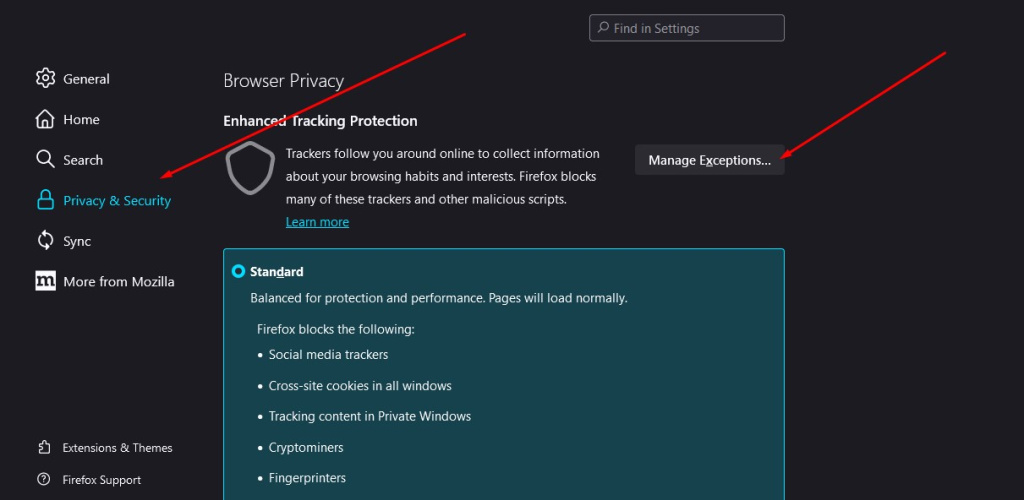The width and height of the screenshot is (1024, 500).
Task: Click the Sync arrows icon
Action: pos(45,241)
